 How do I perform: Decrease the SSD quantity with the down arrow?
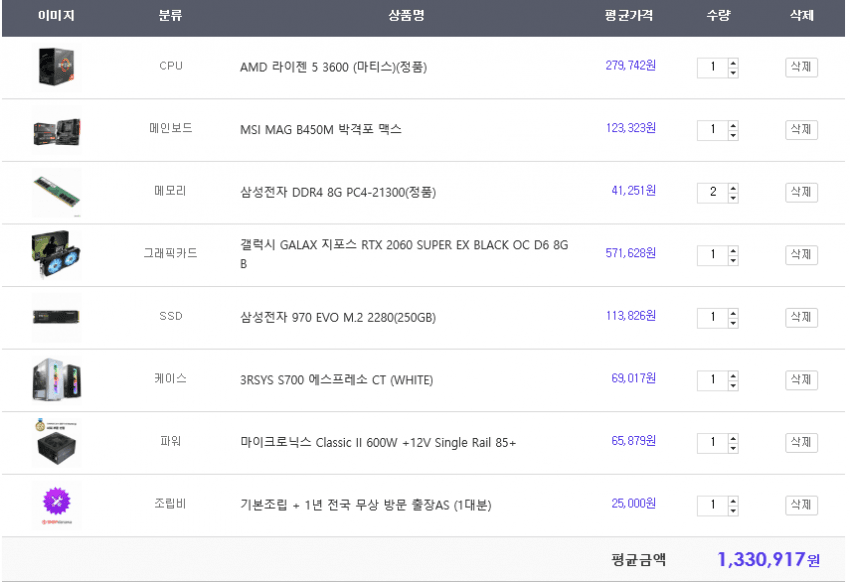tap(733, 322)
